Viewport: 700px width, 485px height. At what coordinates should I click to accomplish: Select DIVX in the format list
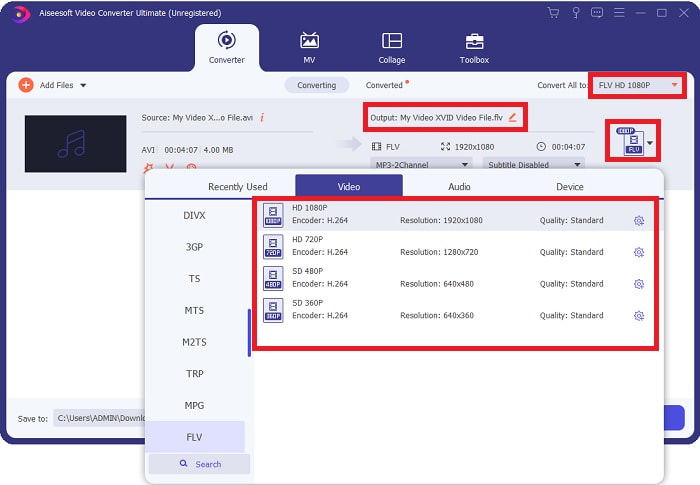click(x=195, y=215)
